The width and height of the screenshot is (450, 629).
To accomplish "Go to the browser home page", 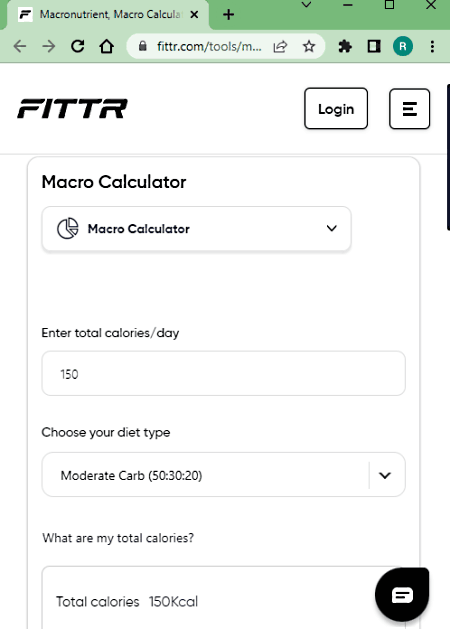I will (106, 47).
